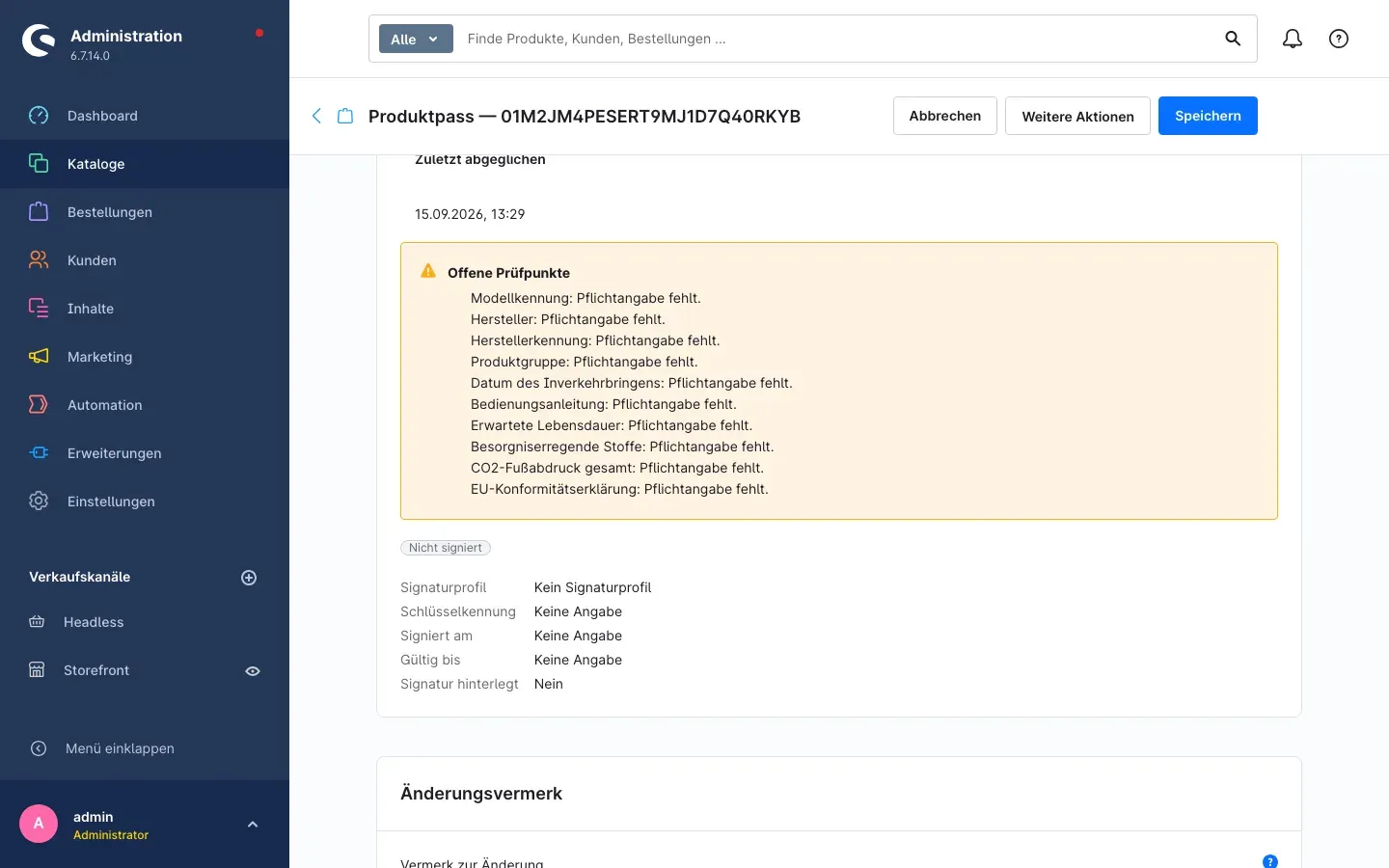Open the help question mark icon
The width and height of the screenshot is (1389, 868).
[1339, 39]
